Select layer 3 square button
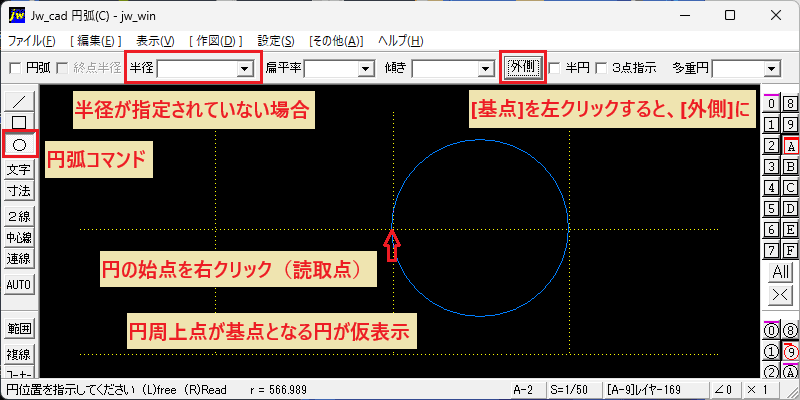The height and width of the screenshot is (400, 800). point(771,166)
